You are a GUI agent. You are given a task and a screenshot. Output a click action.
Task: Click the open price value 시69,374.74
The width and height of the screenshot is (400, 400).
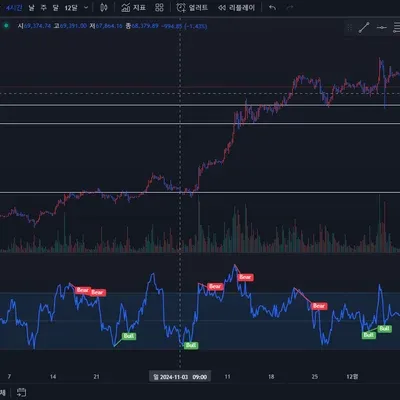pyautogui.click(x=34, y=26)
